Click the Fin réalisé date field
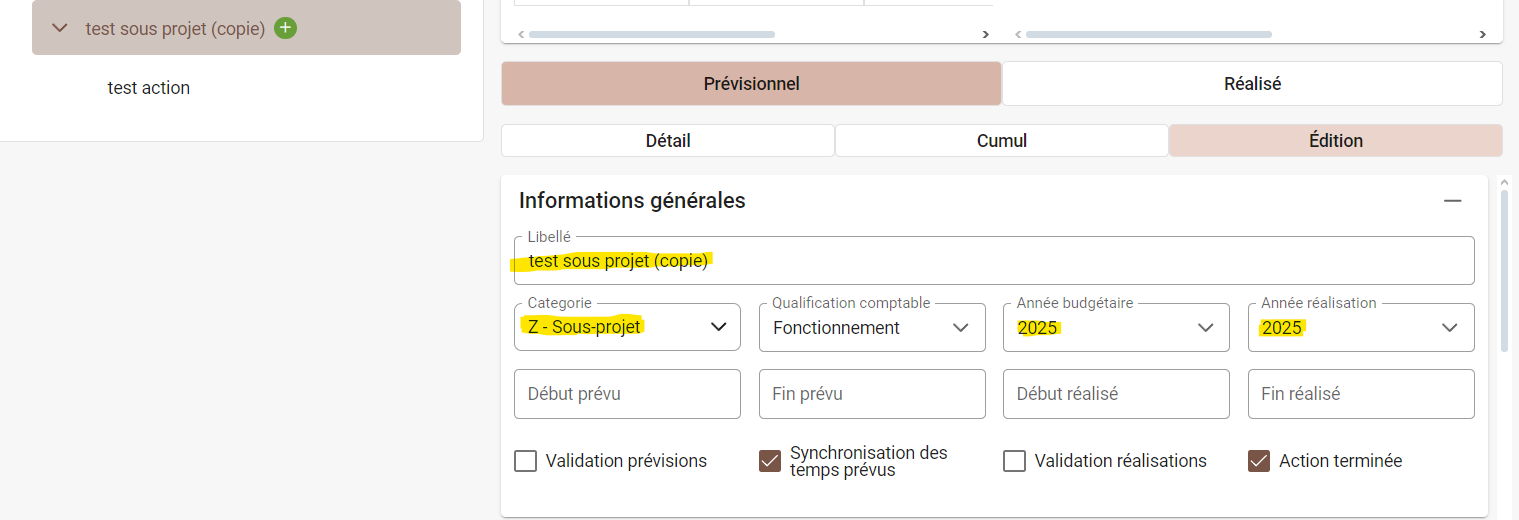Viewport: 1519px width, 520px height. tap(1361, 394)
